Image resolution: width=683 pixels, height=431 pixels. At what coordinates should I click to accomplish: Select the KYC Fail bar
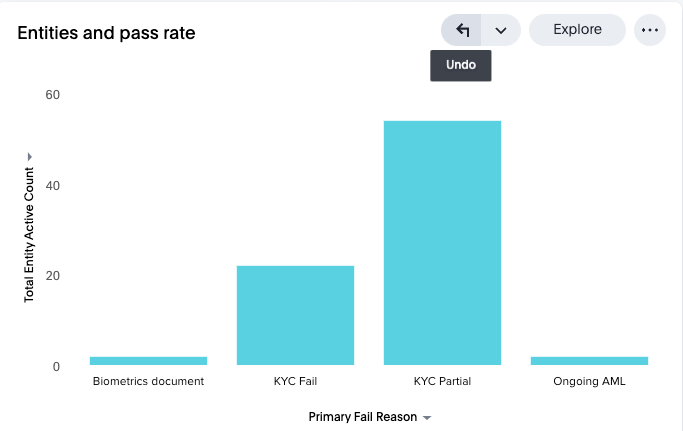pyautogui.click(x=295, y=315)
